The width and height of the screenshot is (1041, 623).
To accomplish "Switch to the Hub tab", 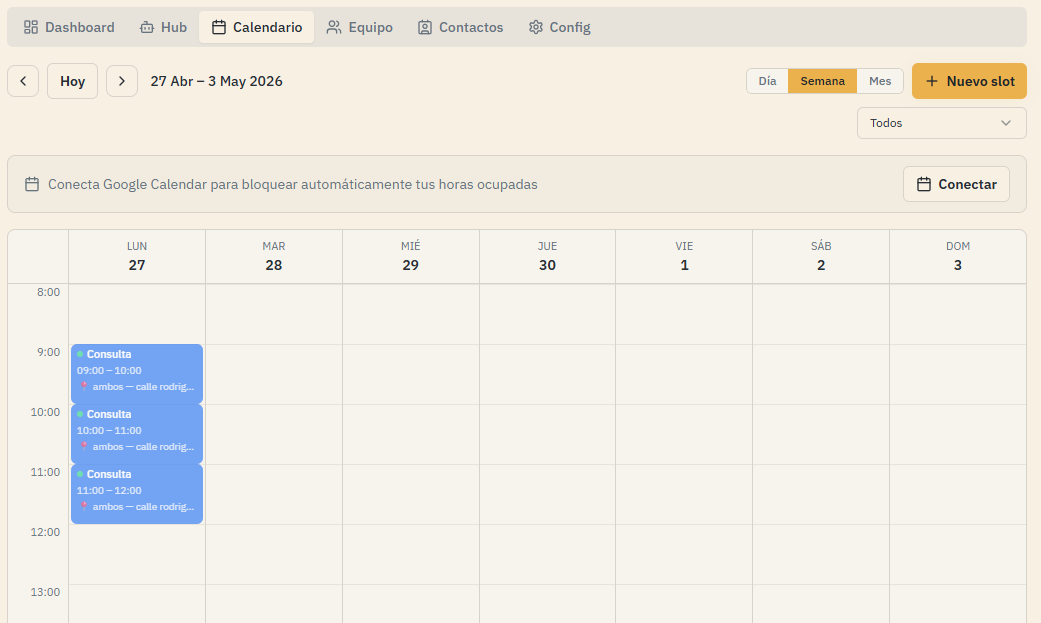I will coord(163,27).
